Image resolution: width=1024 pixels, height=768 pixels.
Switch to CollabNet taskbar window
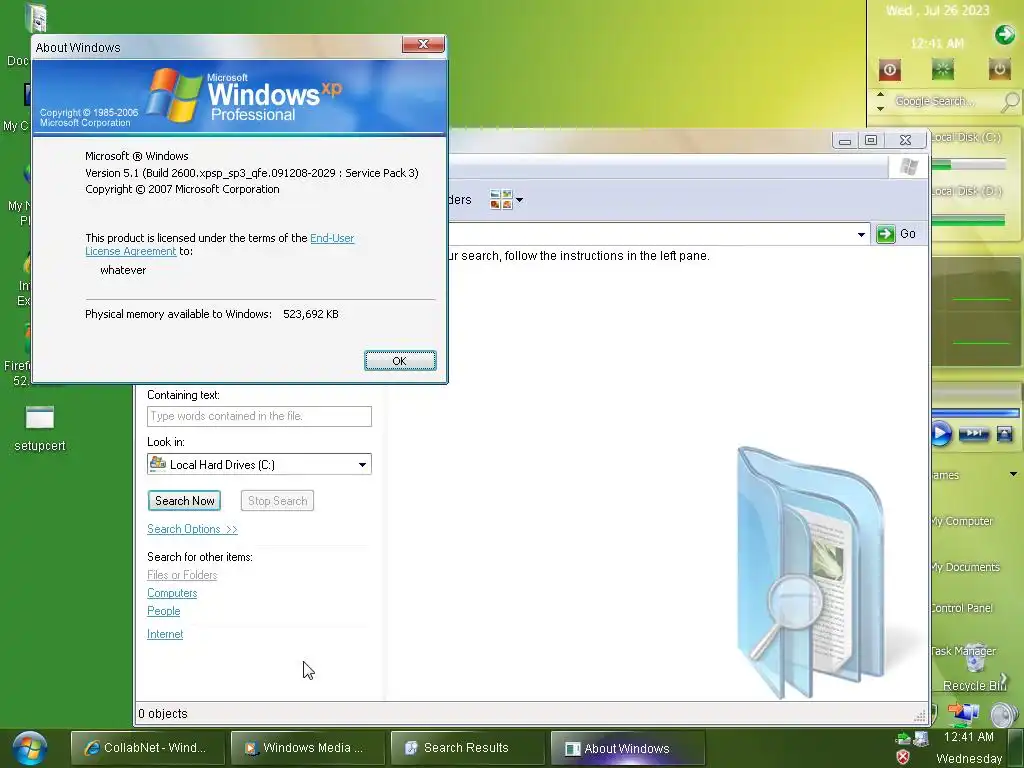[x=147, y=748]
